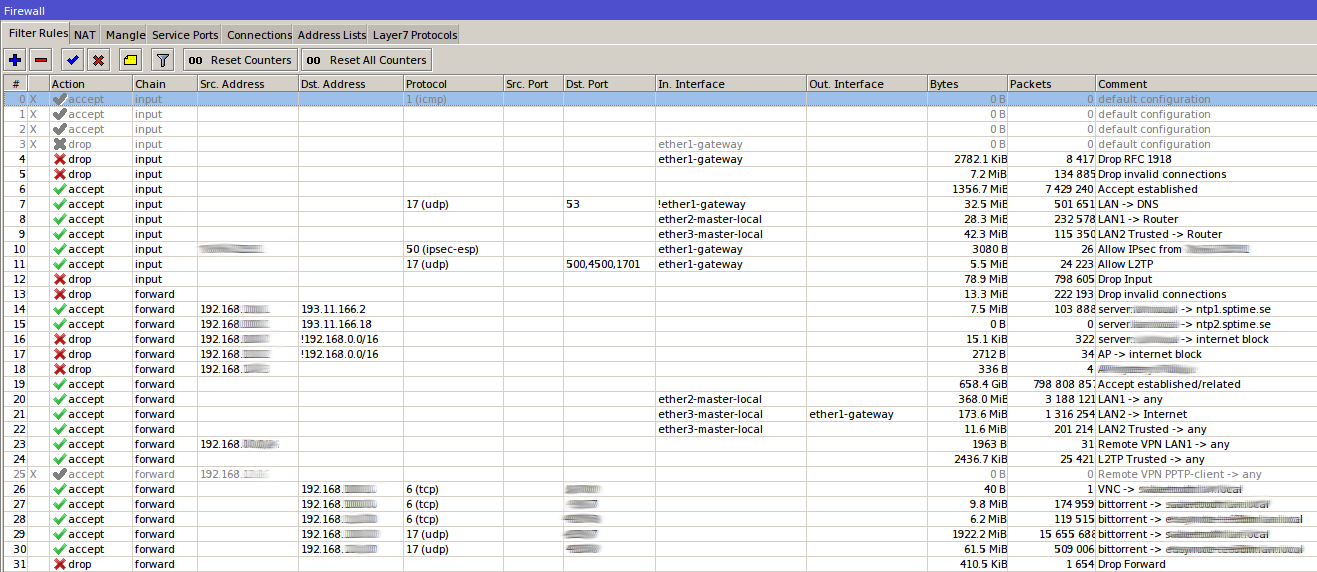Select destination address '193.11.166.18'
The height and width of the screenshot is (572, 1317).
click(337, 324)
